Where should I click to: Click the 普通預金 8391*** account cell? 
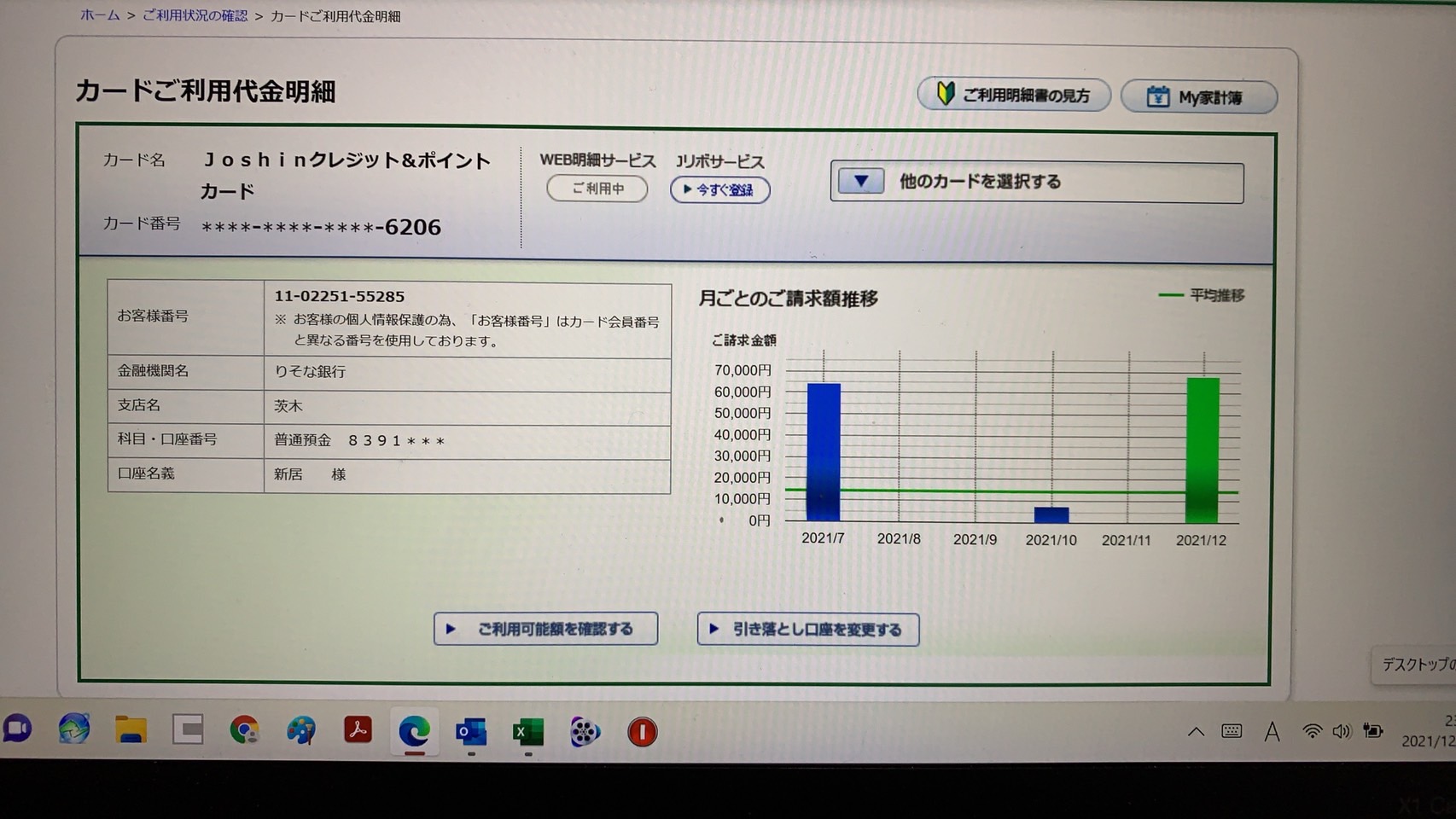coord(467,441)
